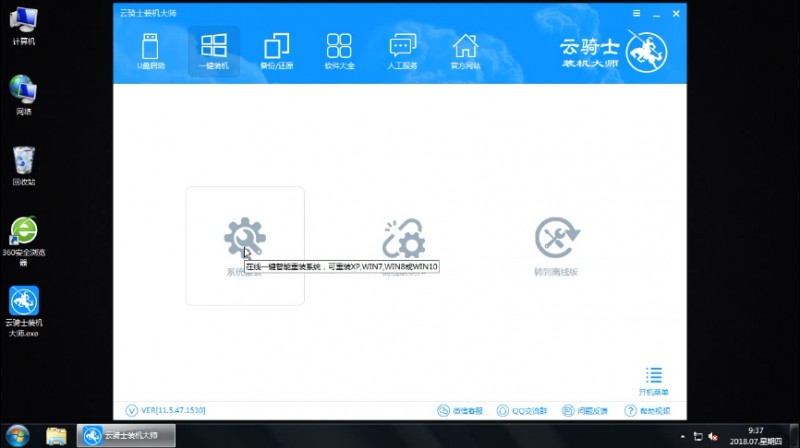800x448 pixels.
Task: Click the 系统重装 gear-wrench icon
Action: pos(245,237)
